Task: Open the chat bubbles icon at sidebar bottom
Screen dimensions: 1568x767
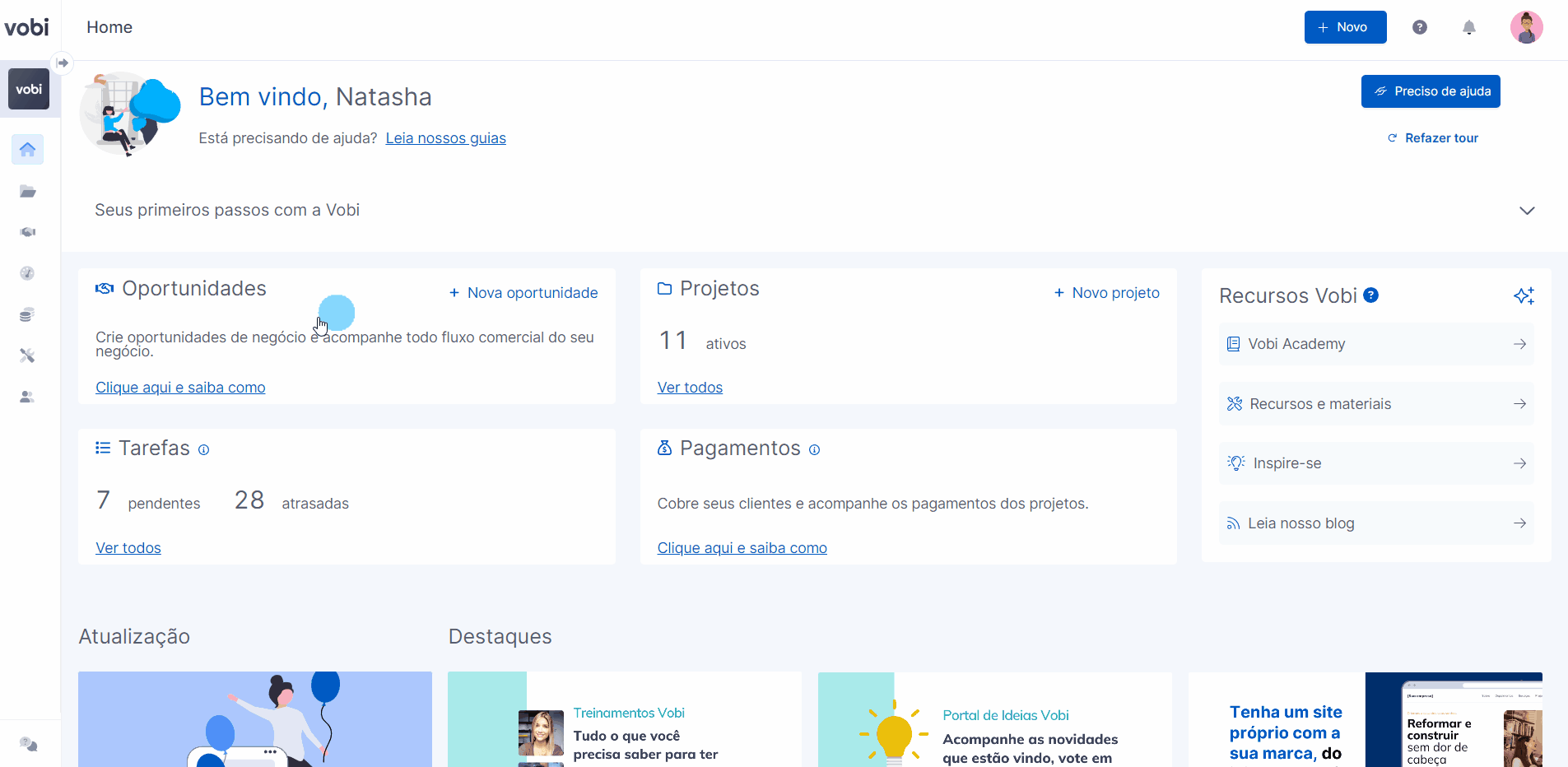Action: (28, 744)
